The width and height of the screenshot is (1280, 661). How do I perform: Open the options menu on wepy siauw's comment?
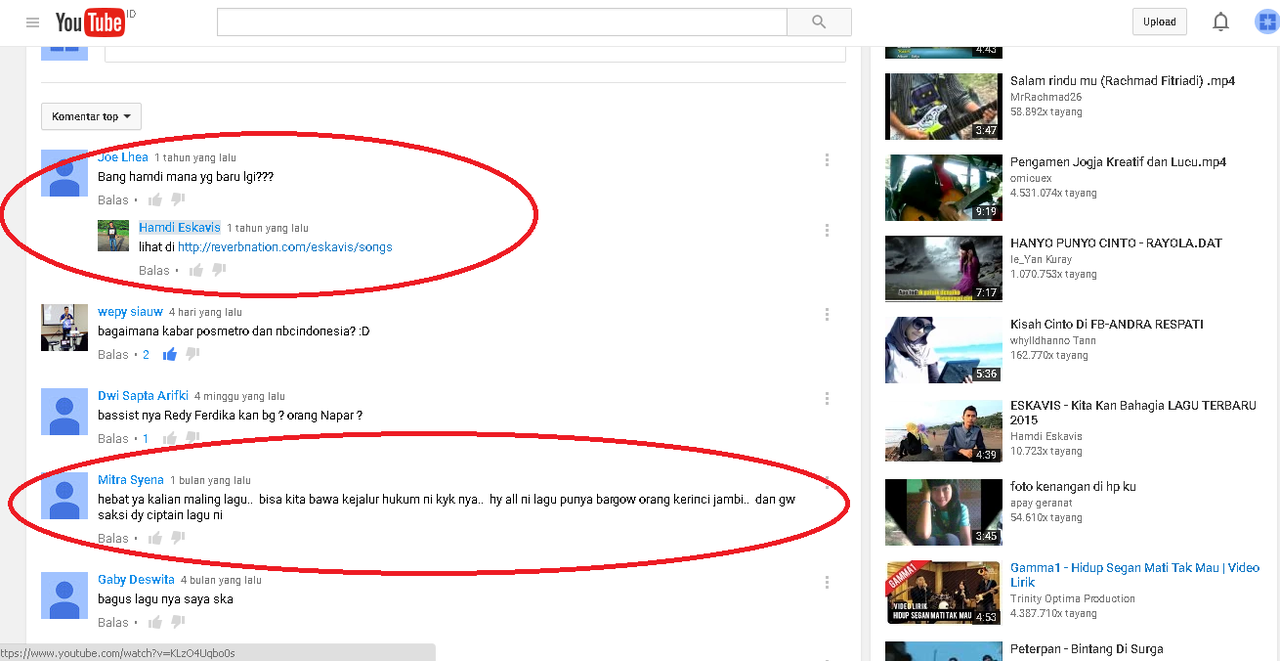(x=827, y=314)
